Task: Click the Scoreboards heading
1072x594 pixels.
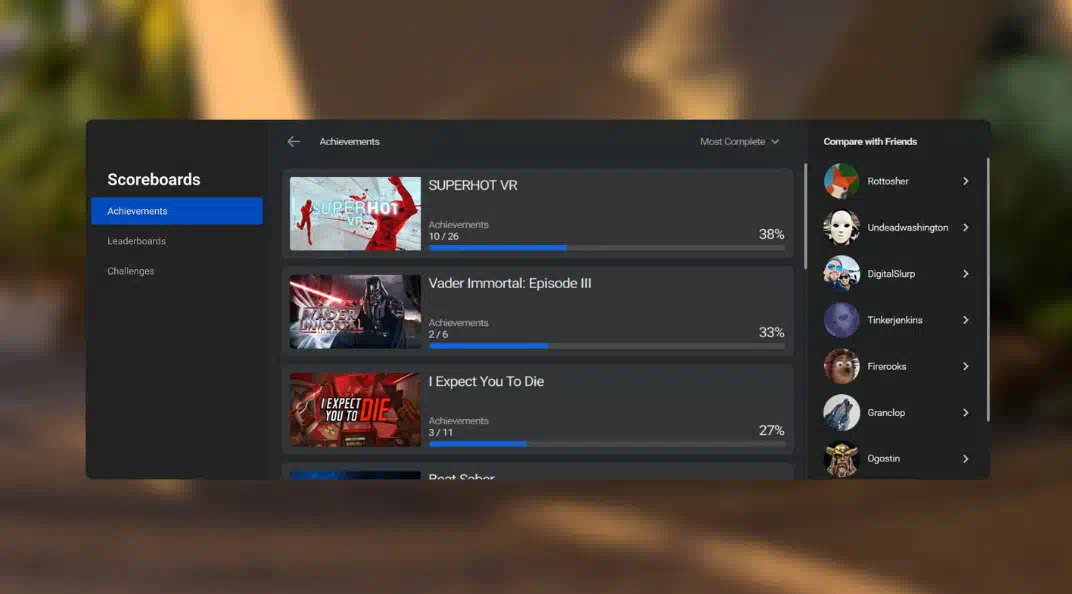Action: pos(154,180)
